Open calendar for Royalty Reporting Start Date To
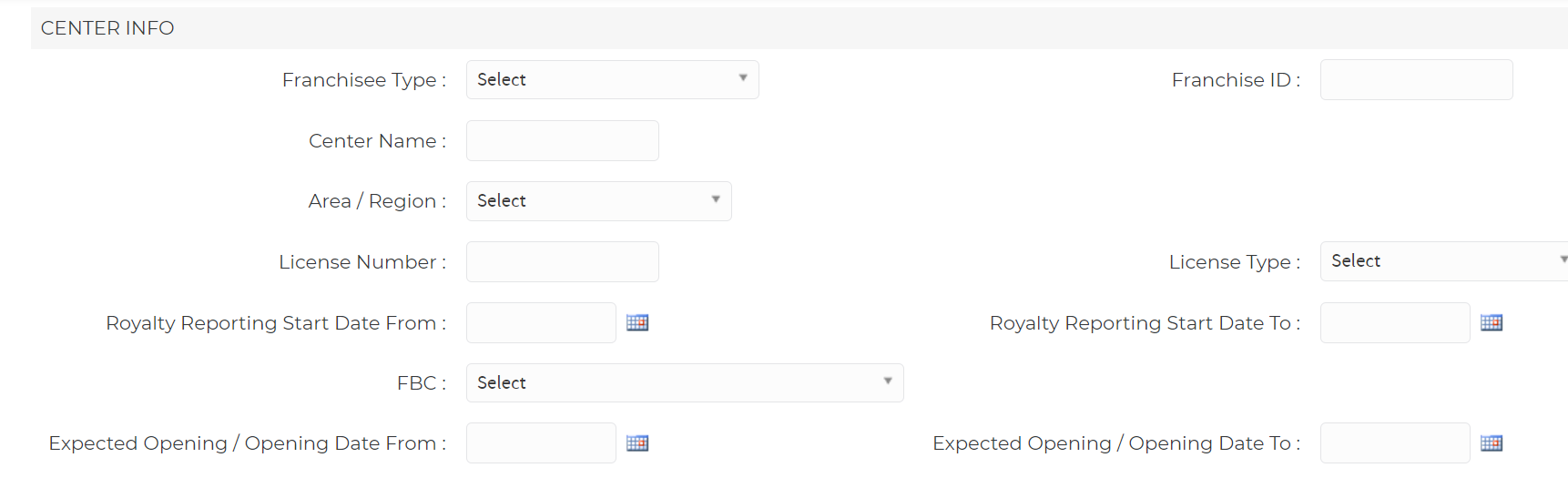This screenshot has height=478, width=1568. click(x=1492, y=322)
